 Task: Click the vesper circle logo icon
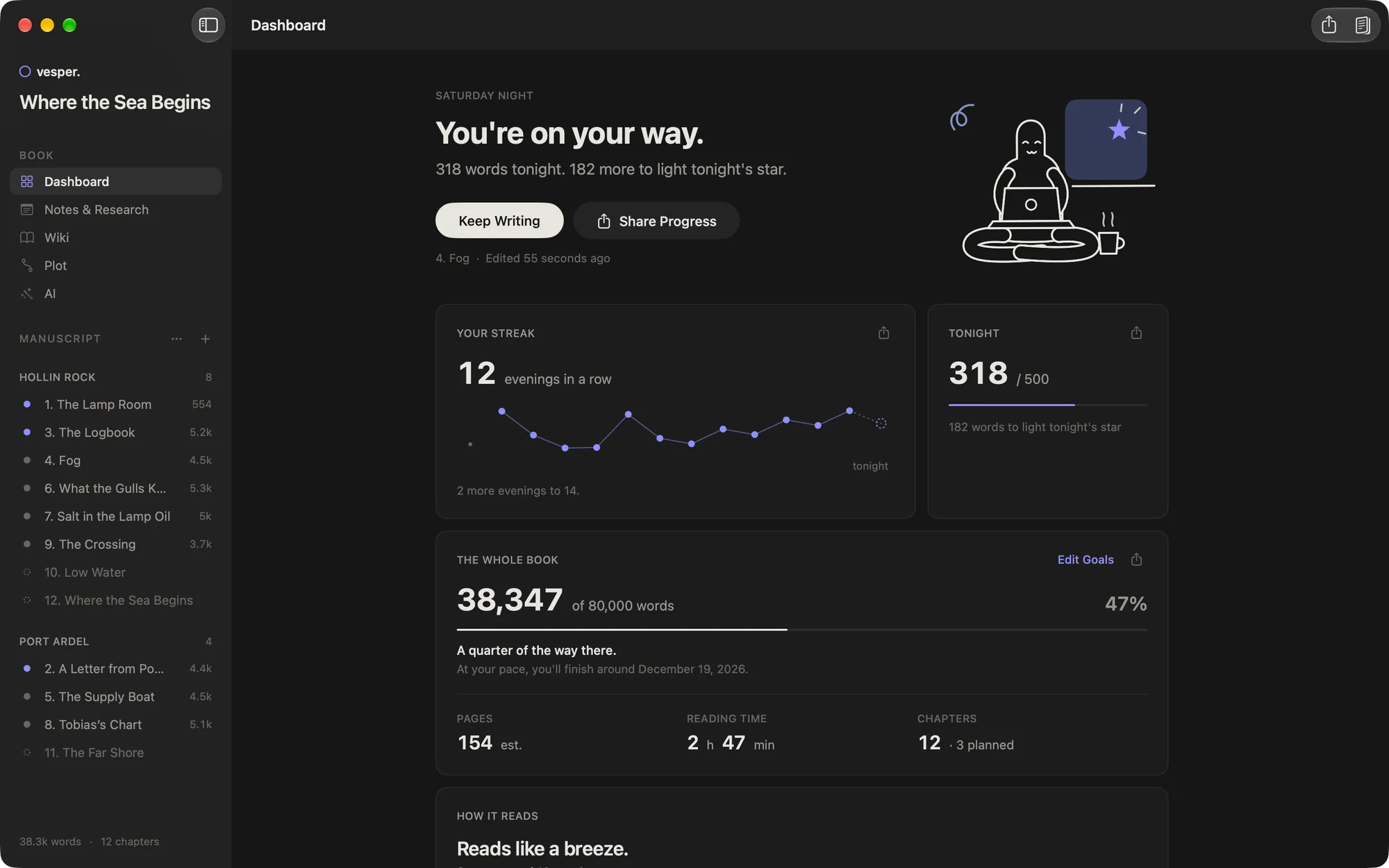point(25,72)
